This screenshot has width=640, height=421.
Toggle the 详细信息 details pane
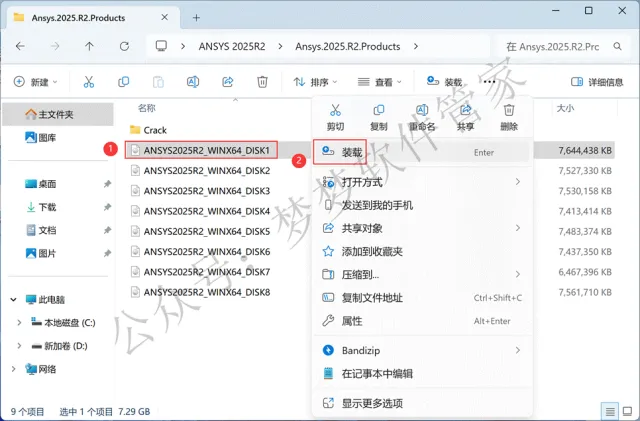click(597, 82)
